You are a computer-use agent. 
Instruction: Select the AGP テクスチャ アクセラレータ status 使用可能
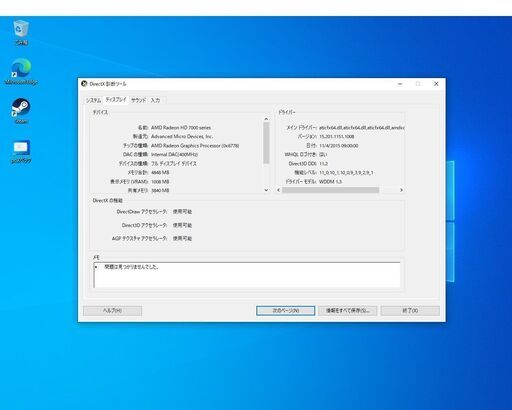182,239
